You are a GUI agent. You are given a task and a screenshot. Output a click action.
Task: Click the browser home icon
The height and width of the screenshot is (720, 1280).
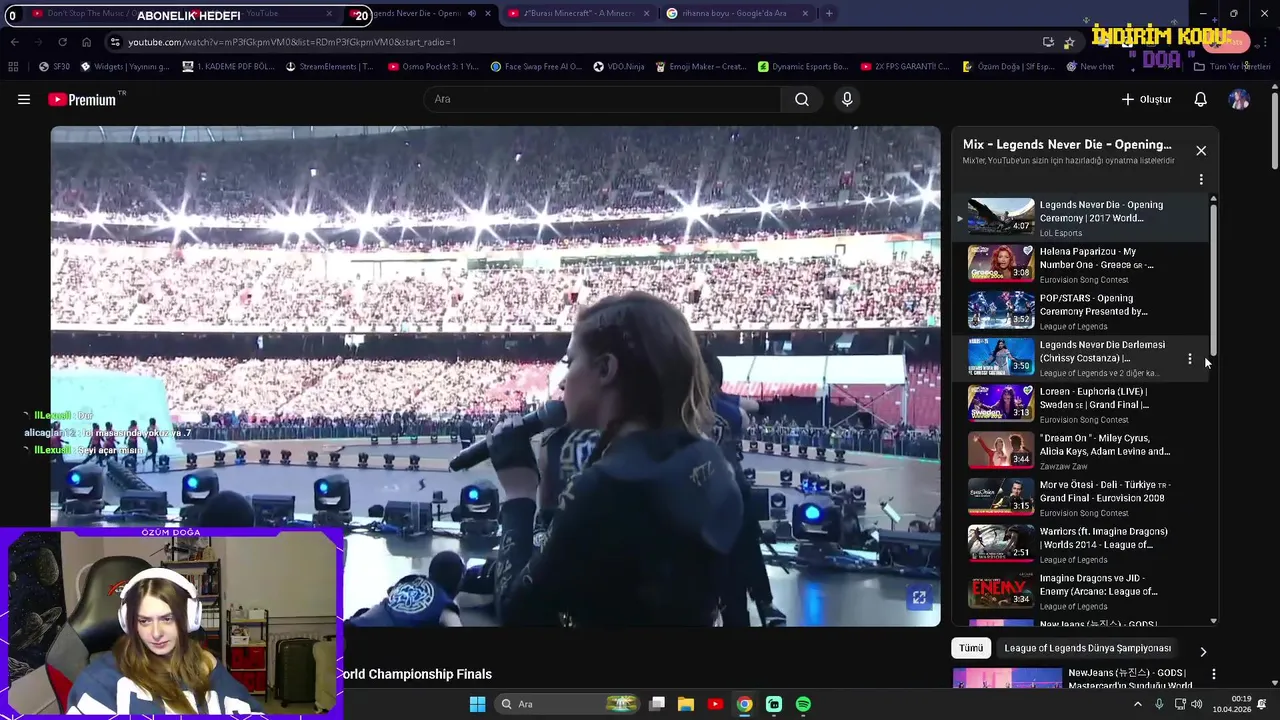tap(86, 42)
